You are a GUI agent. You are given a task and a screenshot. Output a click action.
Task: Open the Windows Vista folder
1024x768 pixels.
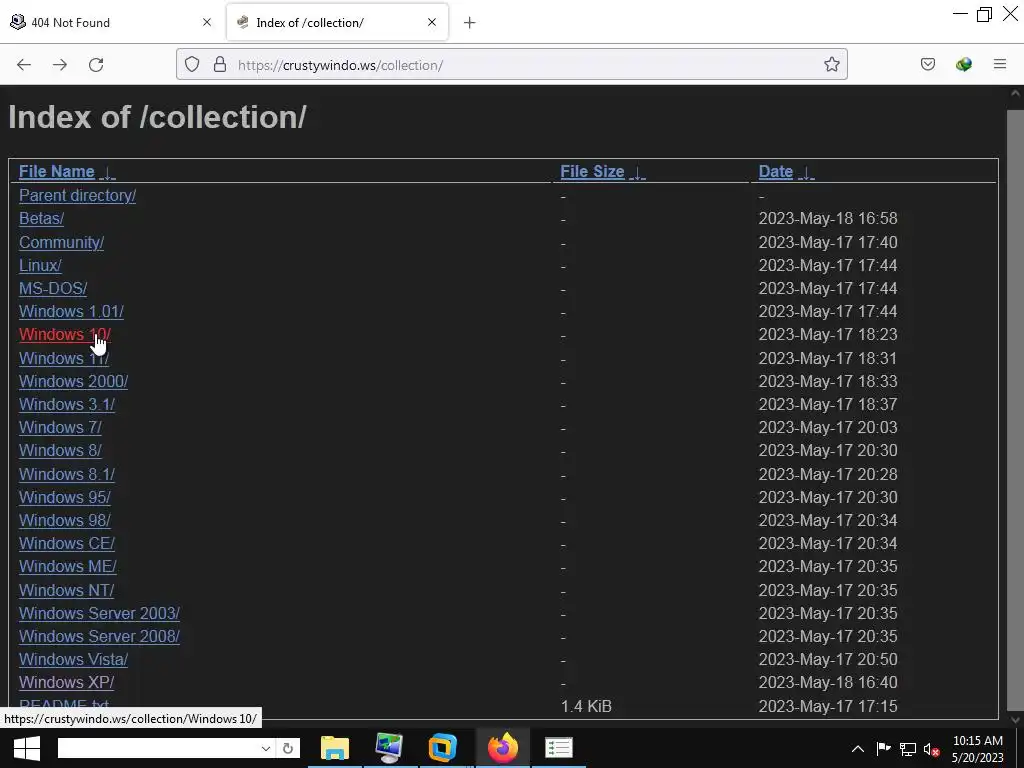74,659
